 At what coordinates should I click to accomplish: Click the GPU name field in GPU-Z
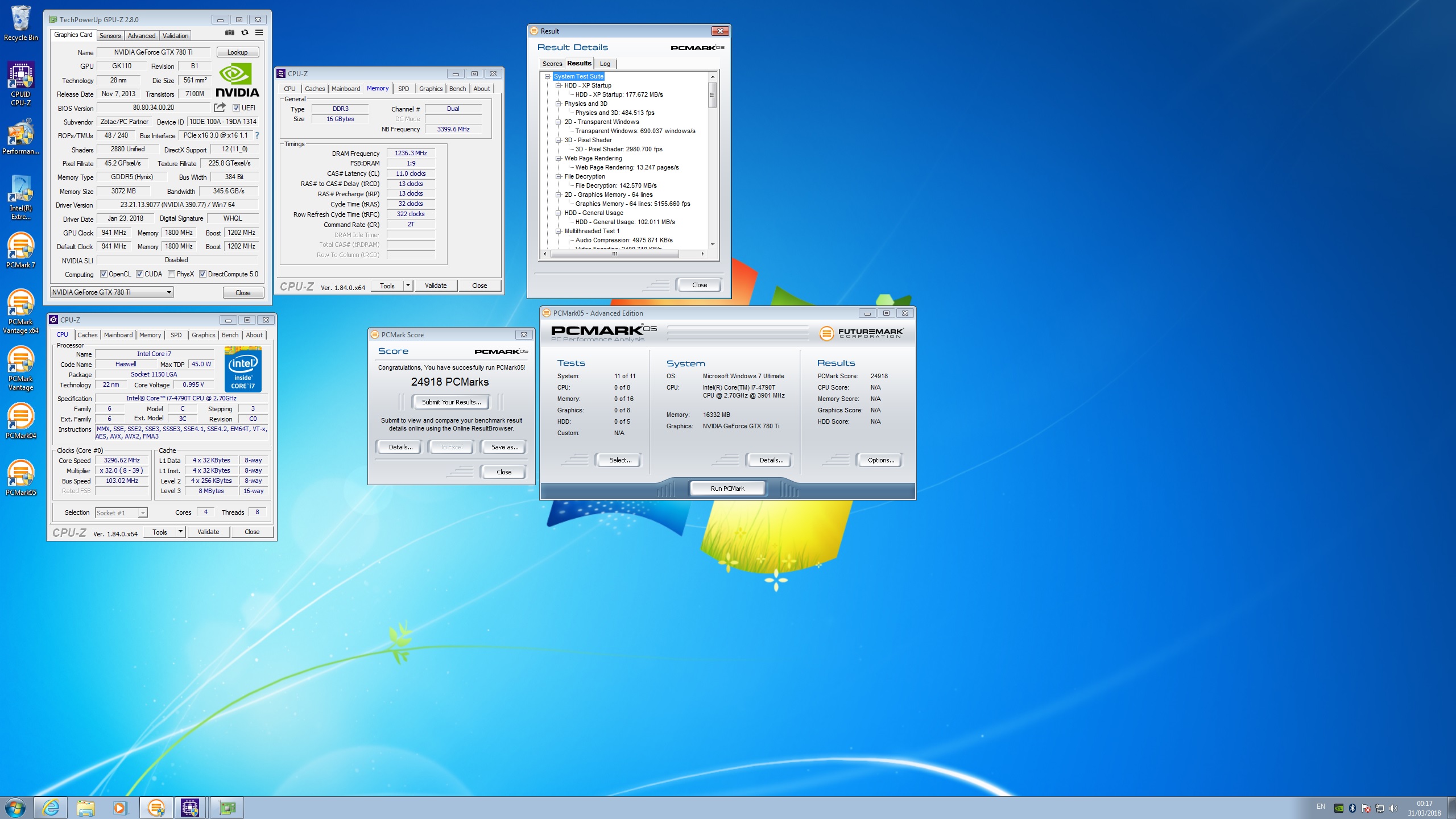(x=154, y=52)
